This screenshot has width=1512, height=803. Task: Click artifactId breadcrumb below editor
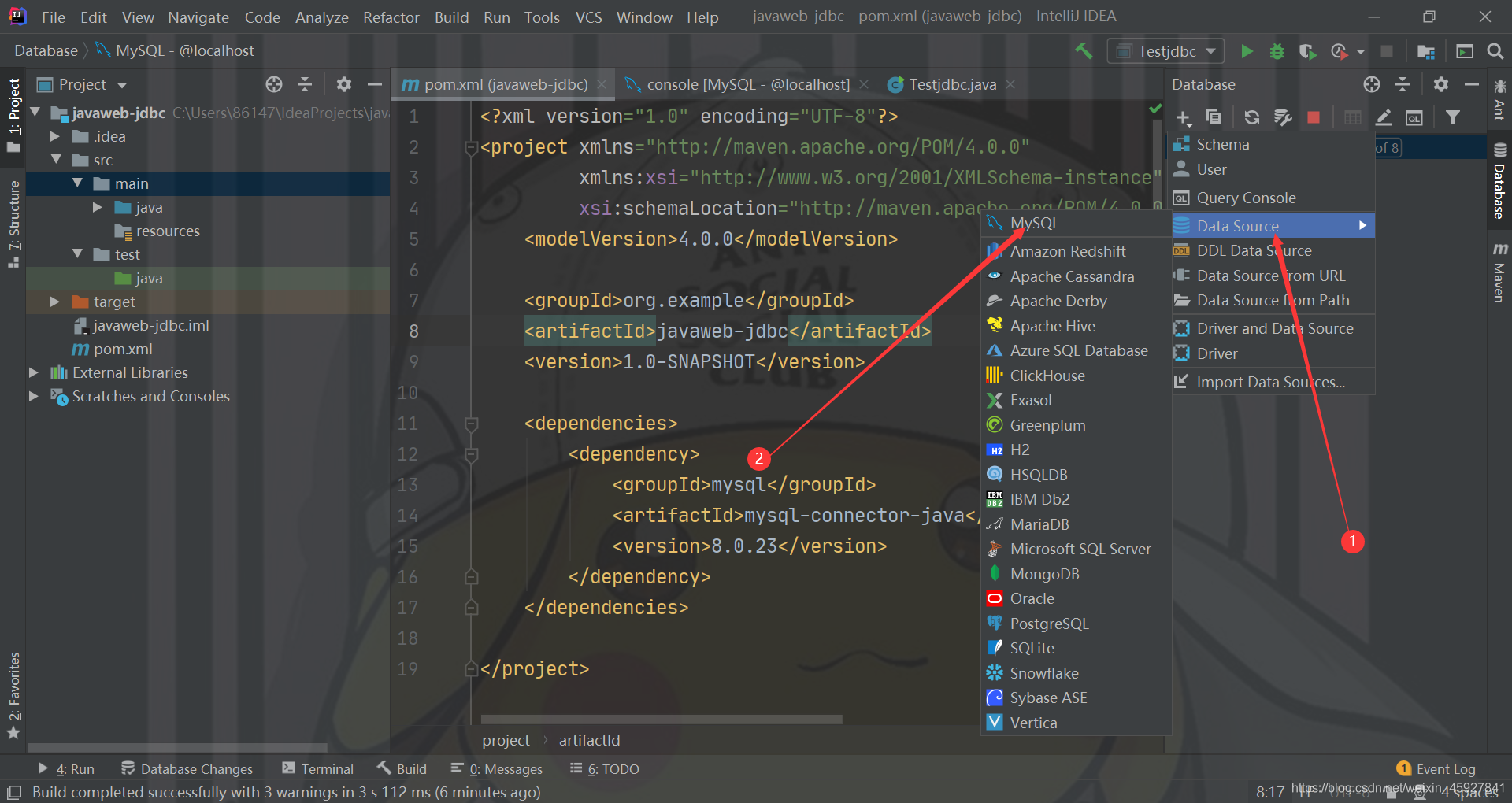click(589, 740)
